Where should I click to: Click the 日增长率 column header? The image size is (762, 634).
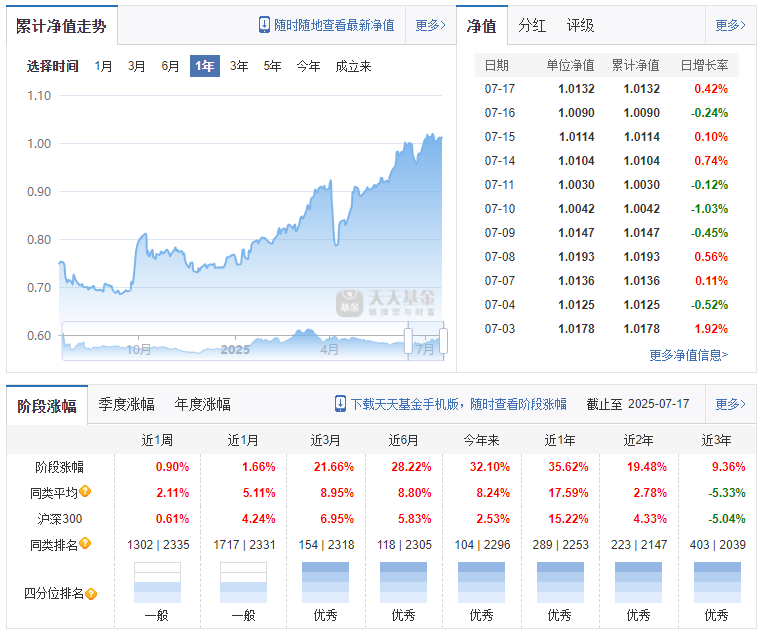(704, 65)
